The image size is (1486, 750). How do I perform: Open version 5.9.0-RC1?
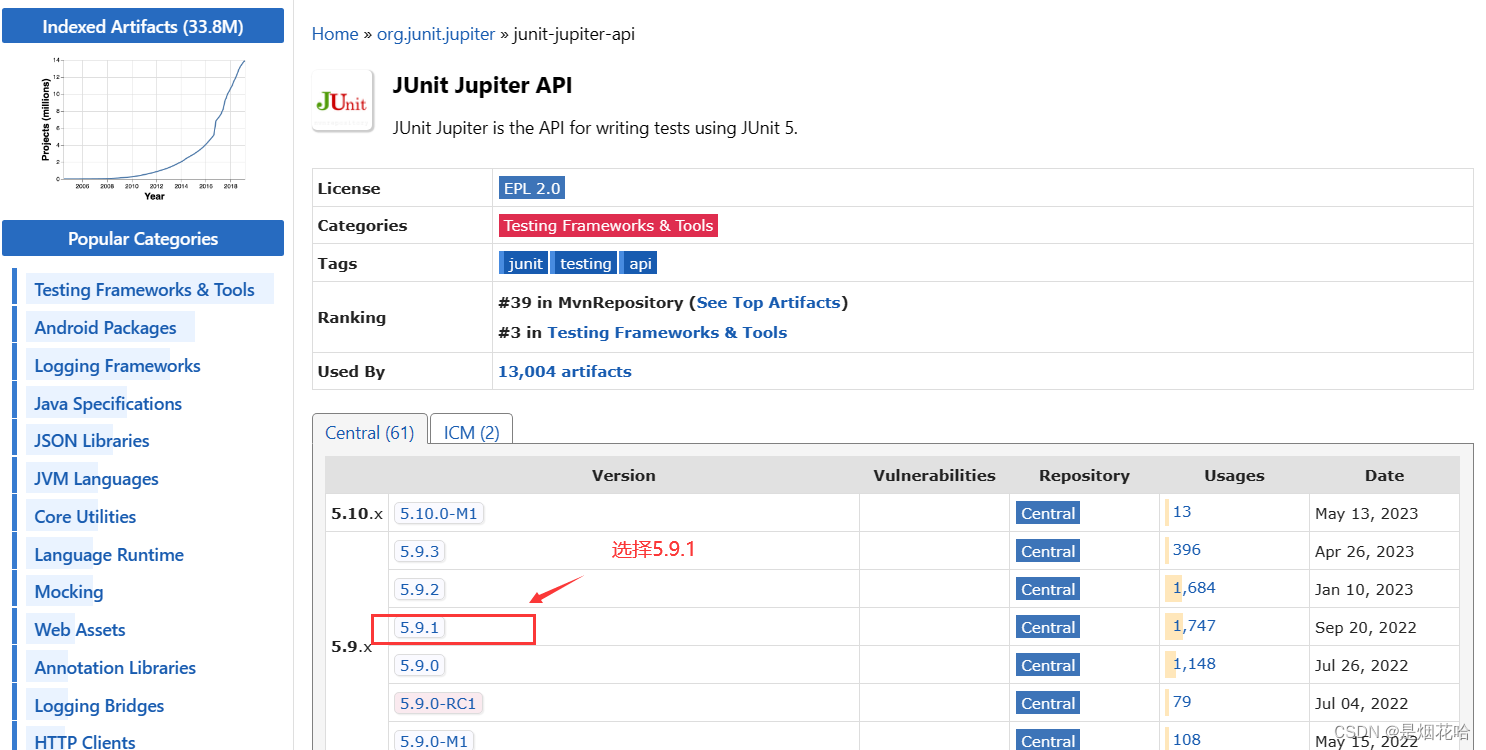(x=438, y=703)
